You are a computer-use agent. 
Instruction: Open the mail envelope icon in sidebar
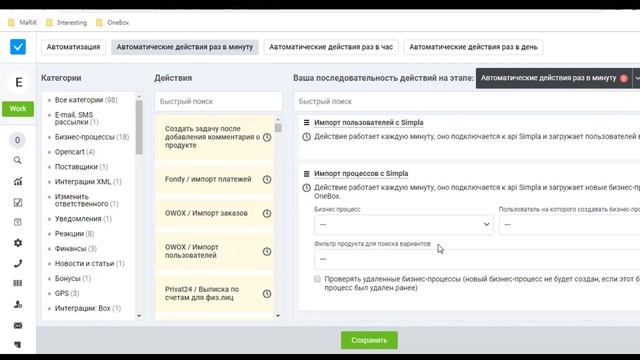click(x=18, y=325)
